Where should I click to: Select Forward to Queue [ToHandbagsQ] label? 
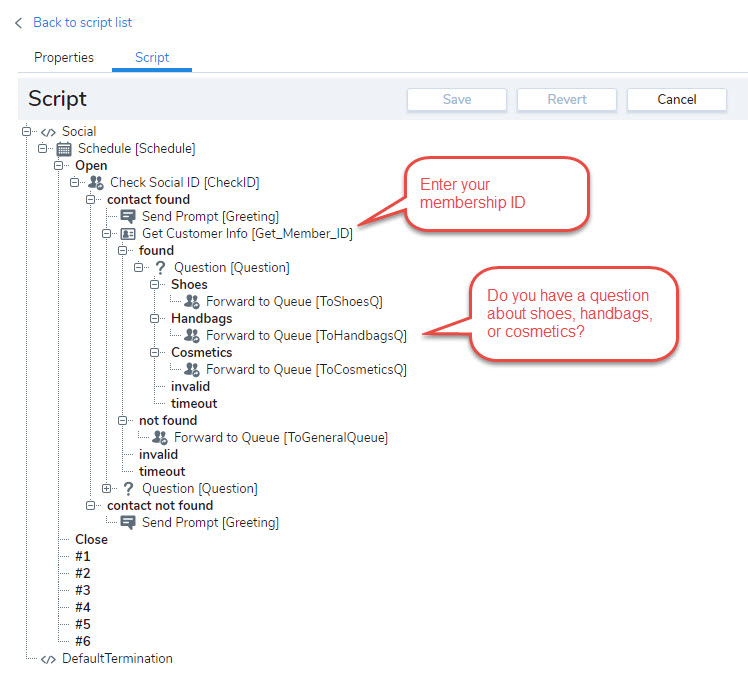(x=306, y=335)
